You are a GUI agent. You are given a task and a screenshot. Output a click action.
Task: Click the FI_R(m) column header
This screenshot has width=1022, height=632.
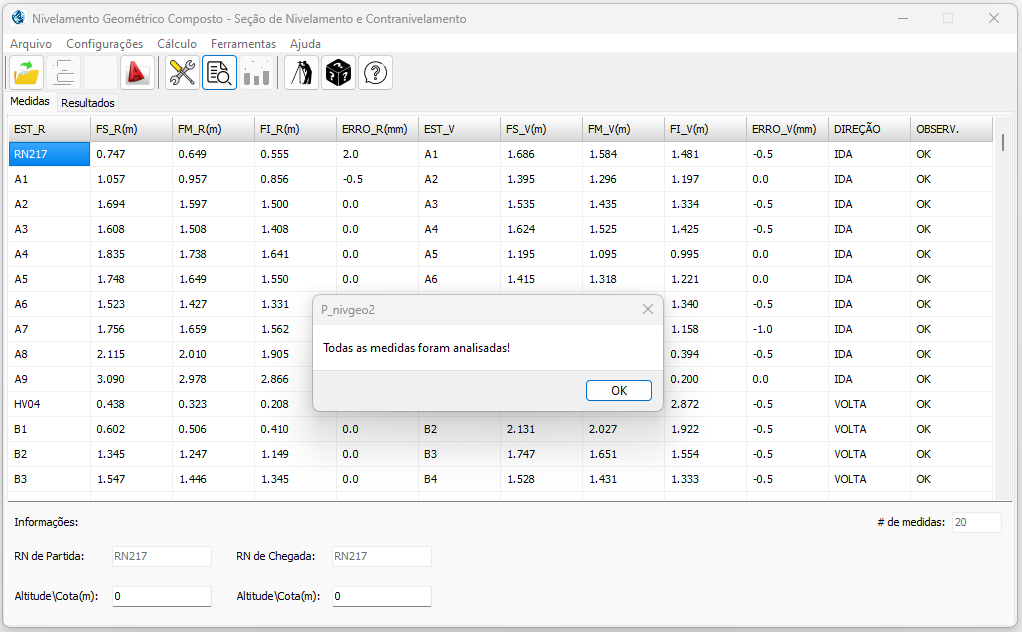coord(295,129)
